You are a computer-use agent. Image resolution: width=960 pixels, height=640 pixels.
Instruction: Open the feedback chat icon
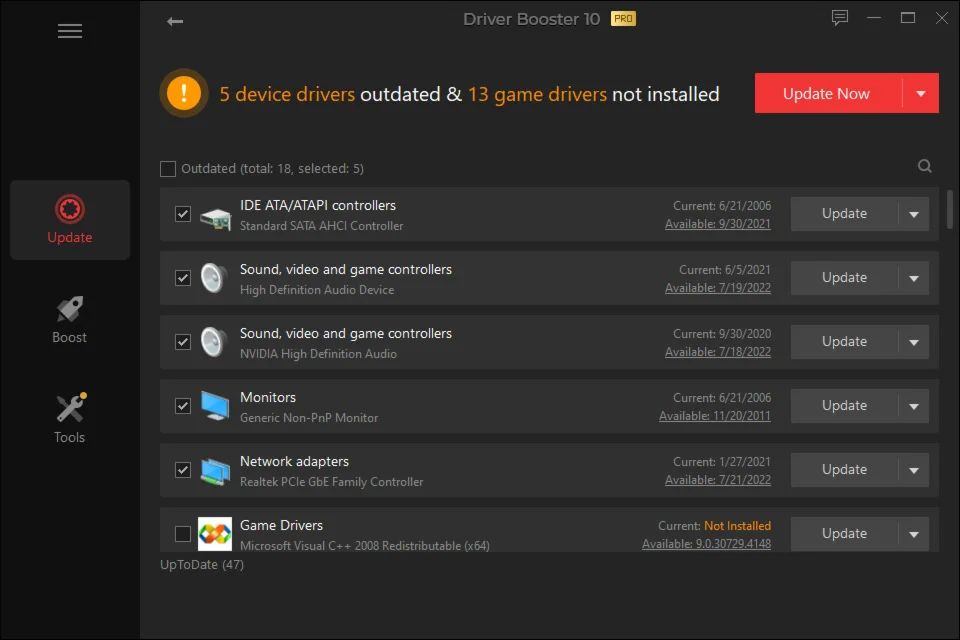point(840,18)
